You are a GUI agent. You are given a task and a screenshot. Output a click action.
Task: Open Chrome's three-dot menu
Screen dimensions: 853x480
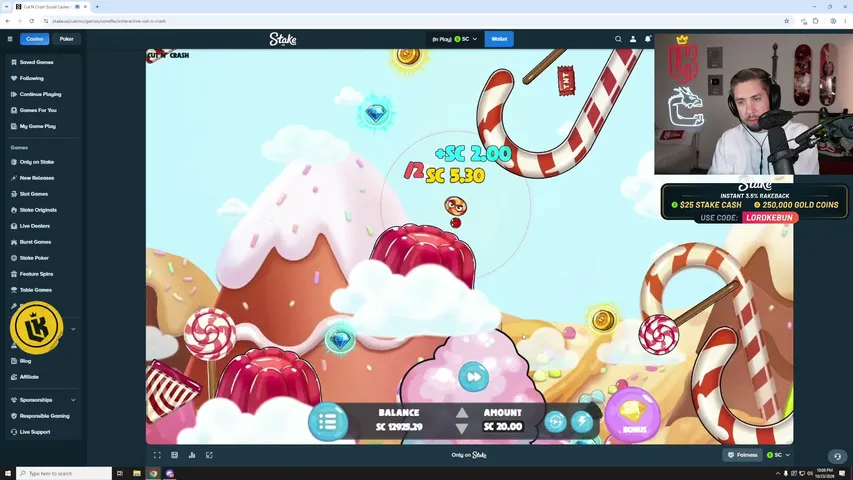845,21
